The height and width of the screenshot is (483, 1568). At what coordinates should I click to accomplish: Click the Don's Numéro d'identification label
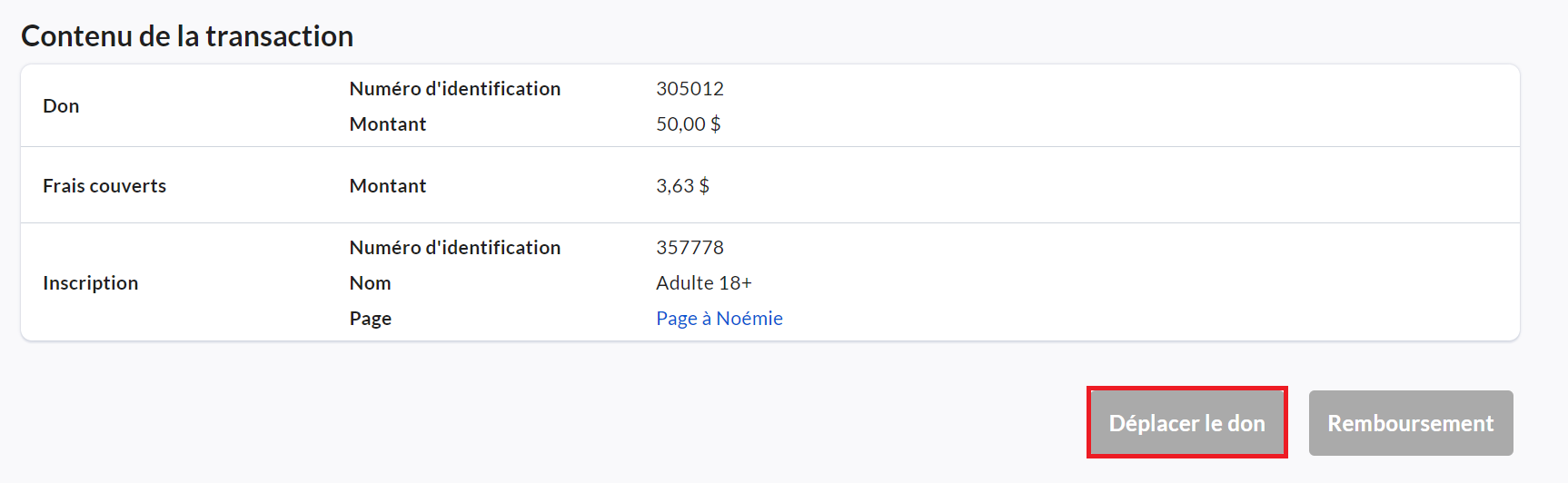click(454, 89)
